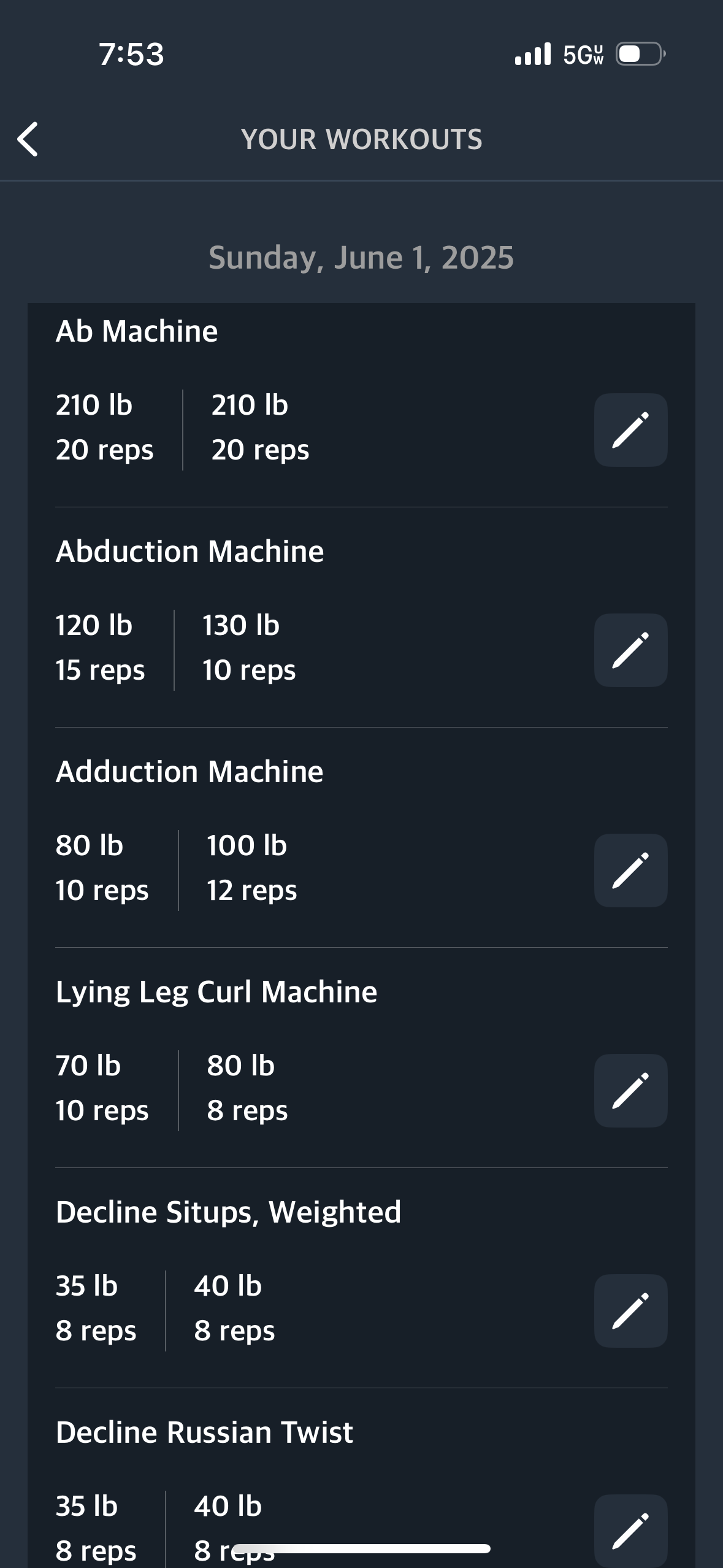Tap the Decline Russian Twist title

coord(204,1432)
